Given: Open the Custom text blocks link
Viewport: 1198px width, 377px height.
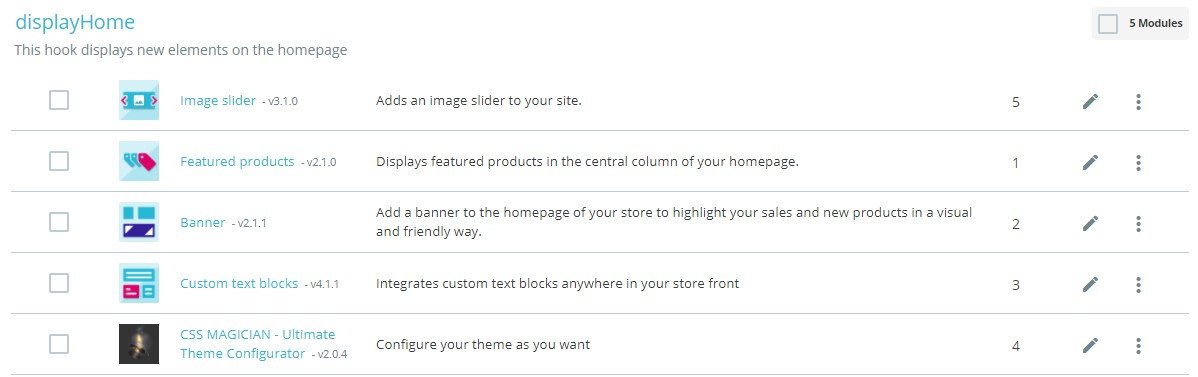Looking at the screenshot, I should point(239,284).
